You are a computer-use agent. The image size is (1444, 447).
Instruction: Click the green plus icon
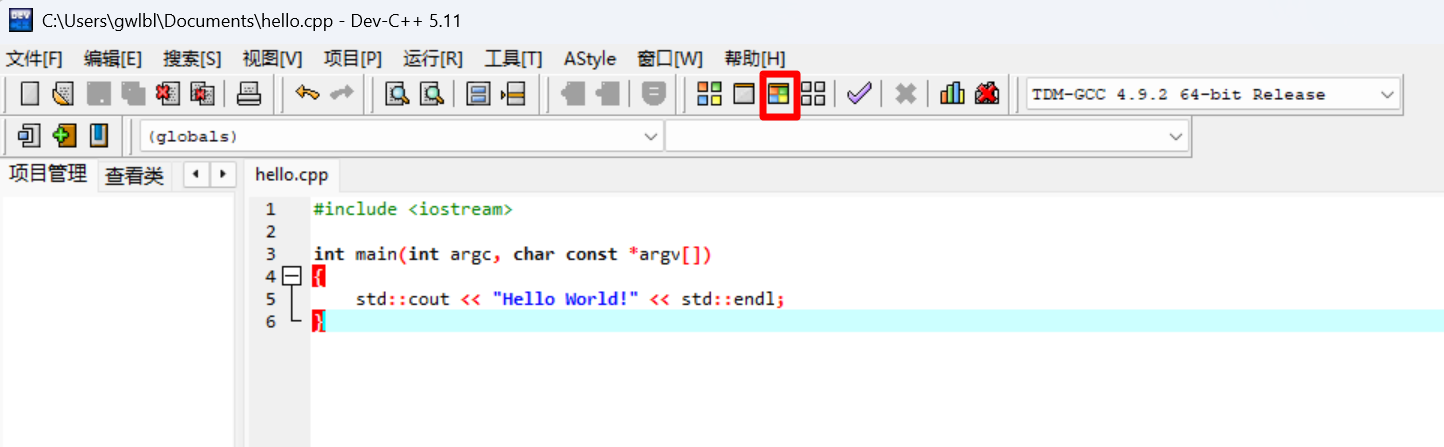click(64, 135)
